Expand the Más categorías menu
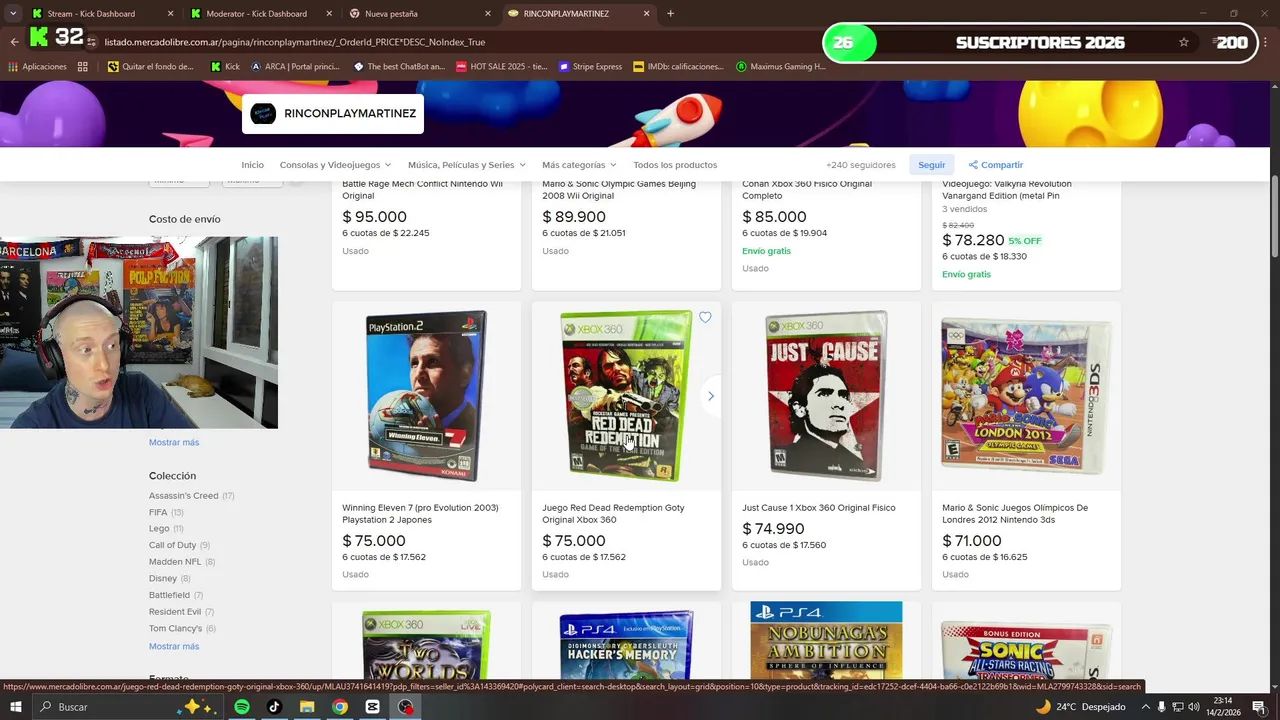The height and width of the screenshot is (720, 1280). point(579,165)
